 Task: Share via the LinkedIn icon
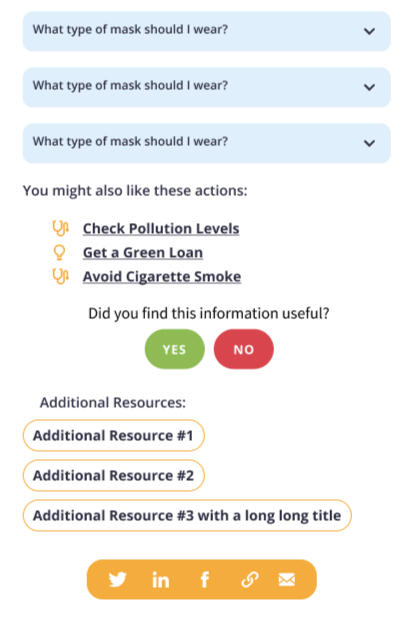coord(161,580)
